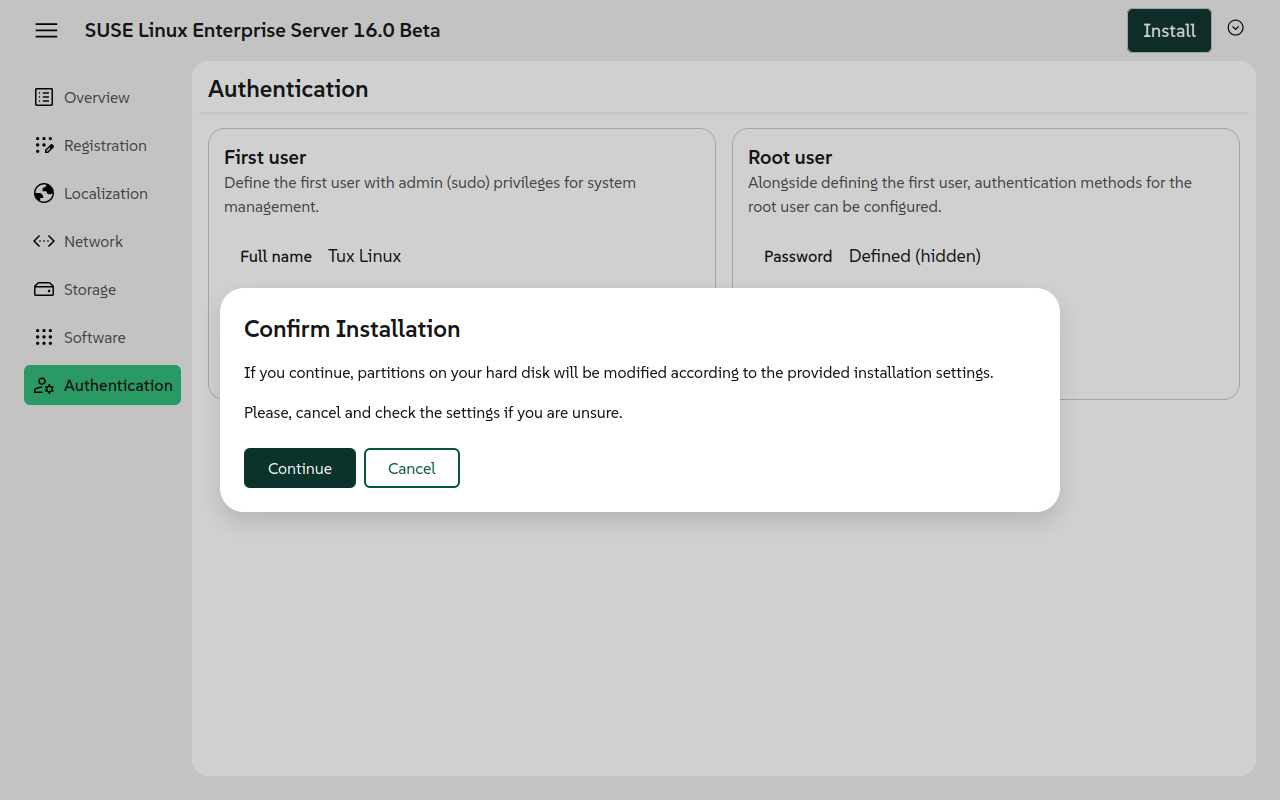Cancel the installation confirmation dialog
Screen dimensions: 1280x800
click(x=411, y=467)
